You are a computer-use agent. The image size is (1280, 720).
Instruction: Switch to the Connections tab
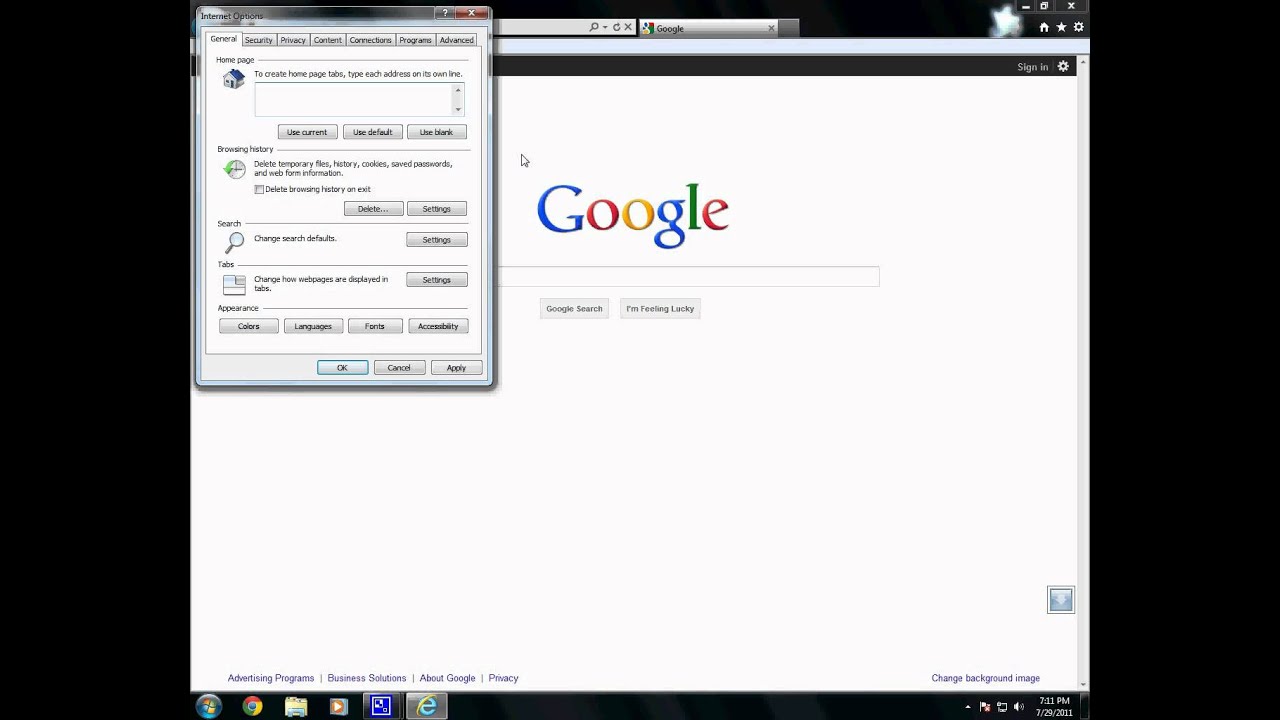coord(370,40)
